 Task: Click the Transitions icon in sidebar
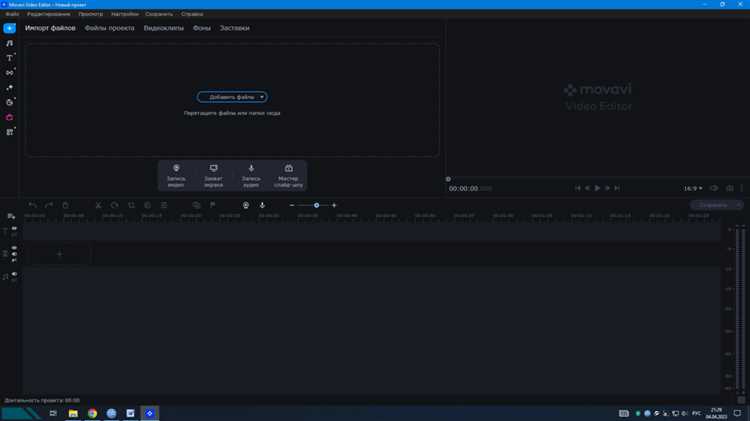[x=10, y=73]
